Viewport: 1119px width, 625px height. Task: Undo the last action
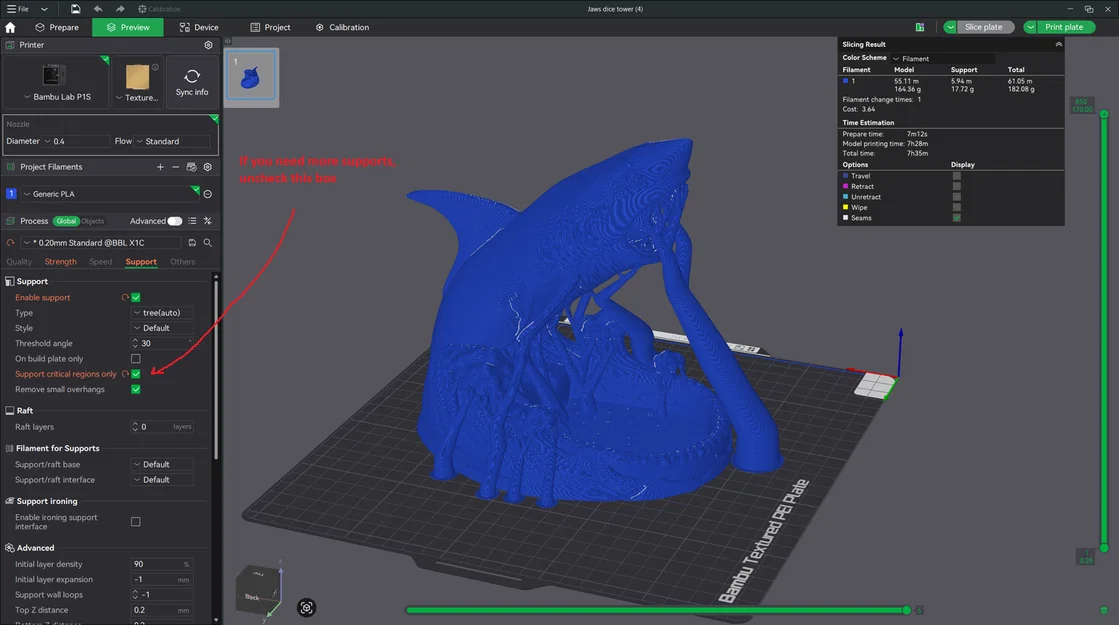coord(98,9)
